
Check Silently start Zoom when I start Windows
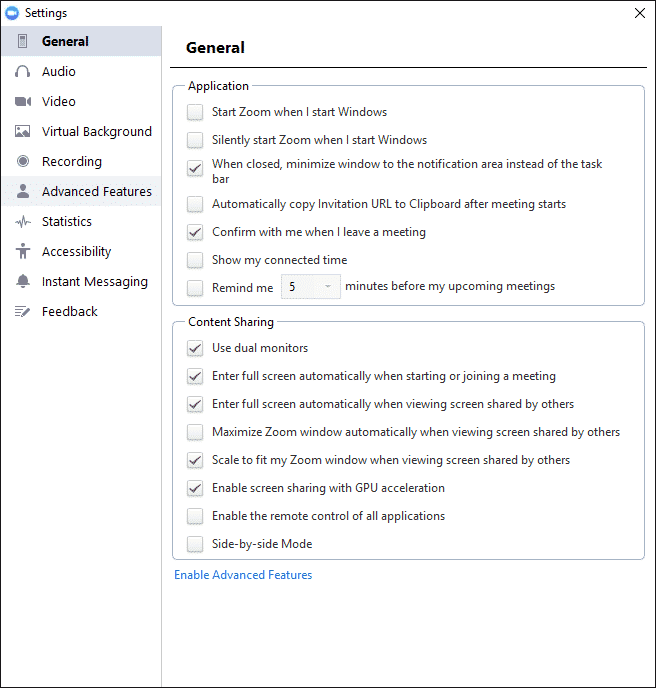click(x=195, y=140)
